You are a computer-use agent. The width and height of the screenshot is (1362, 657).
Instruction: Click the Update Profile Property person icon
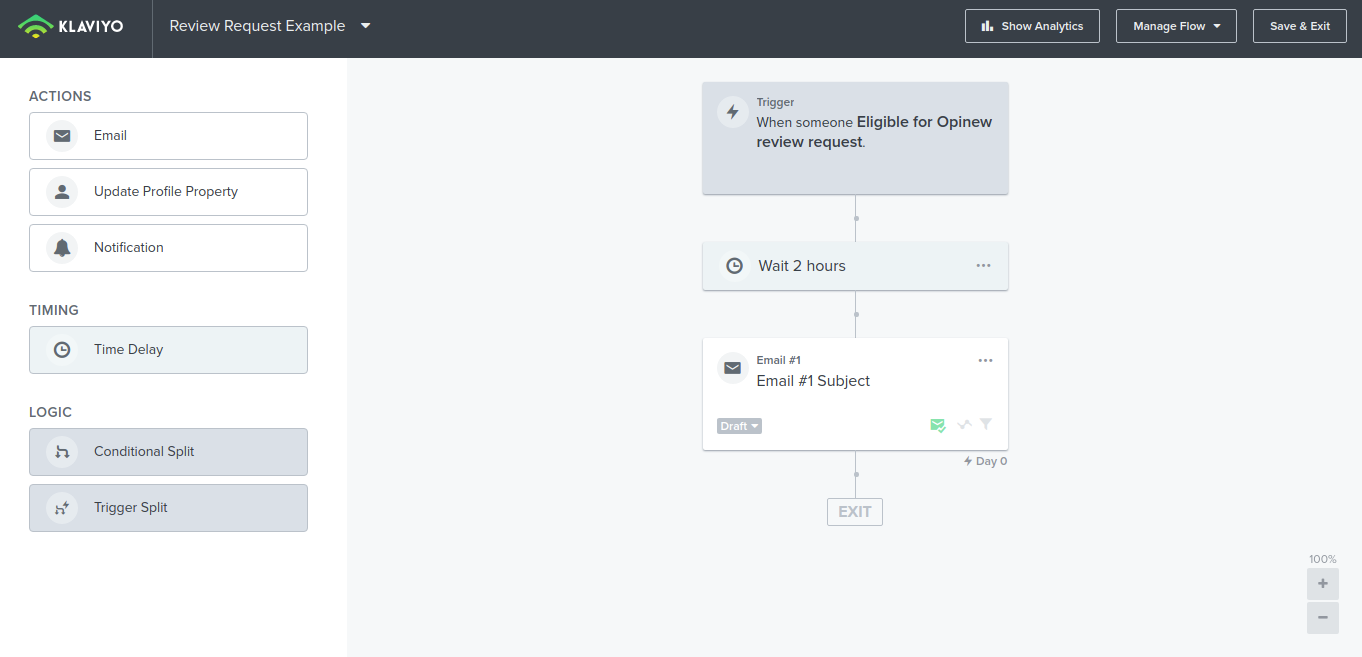(61, 191)
